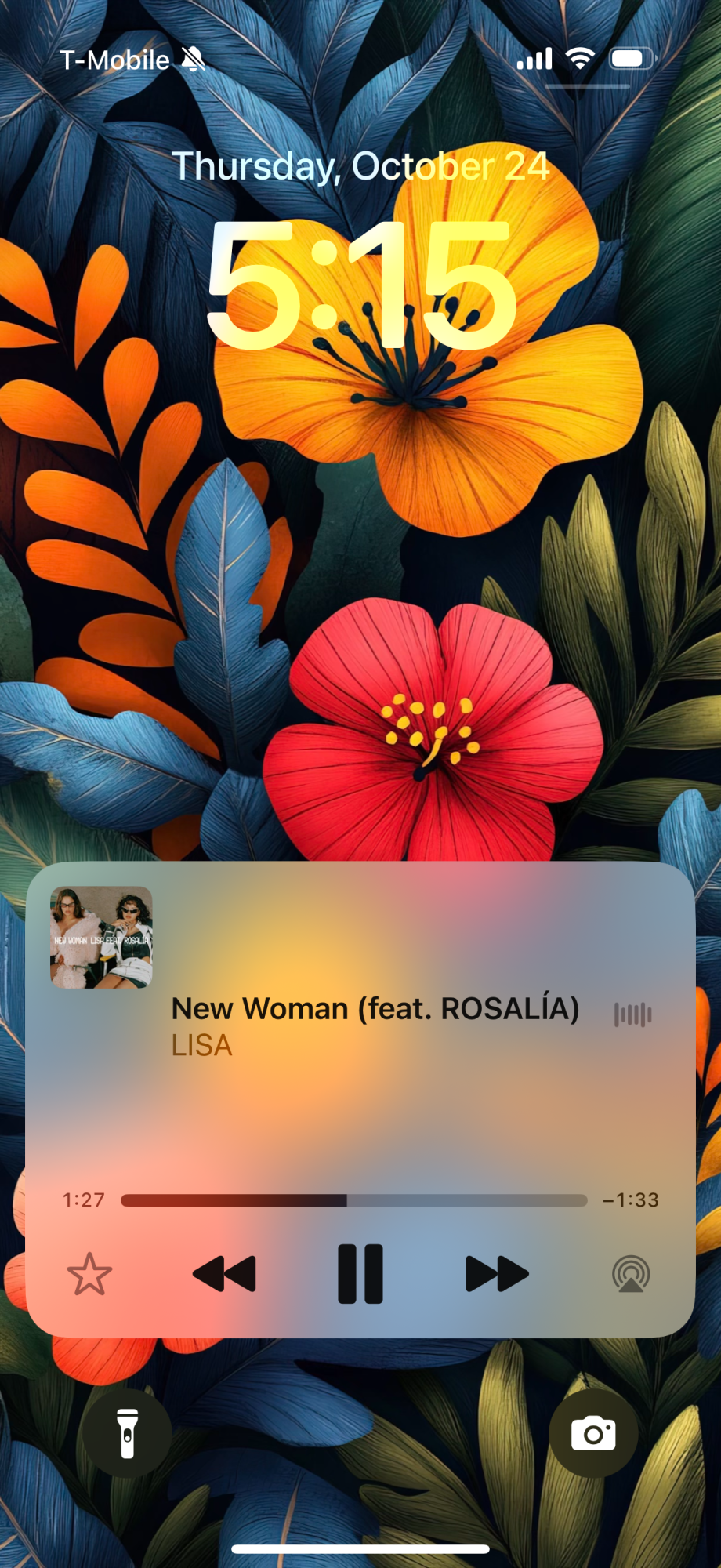Tap the Wi-Fi status icon
Image resolution: width=721 pixels, height=1568 pixels.
tap(580, 59)
